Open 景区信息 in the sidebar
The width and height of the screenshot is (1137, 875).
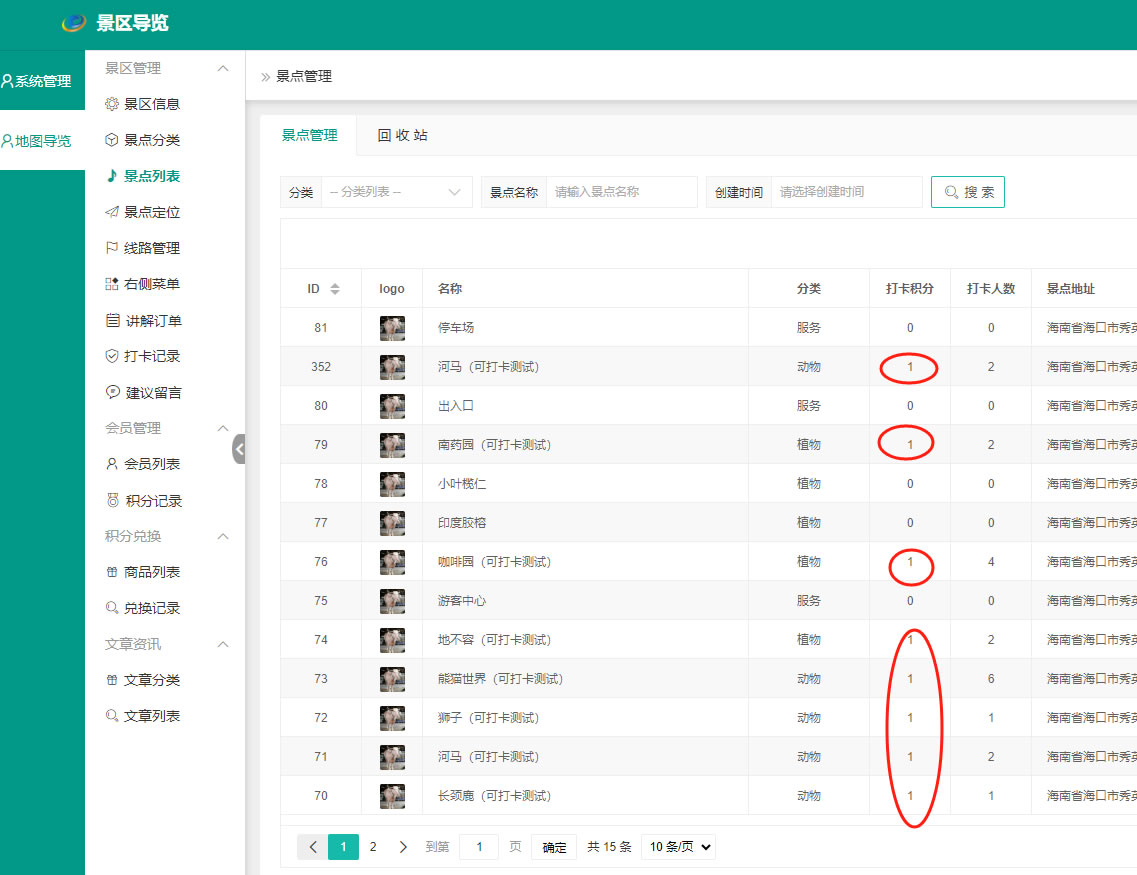(151, 104)
